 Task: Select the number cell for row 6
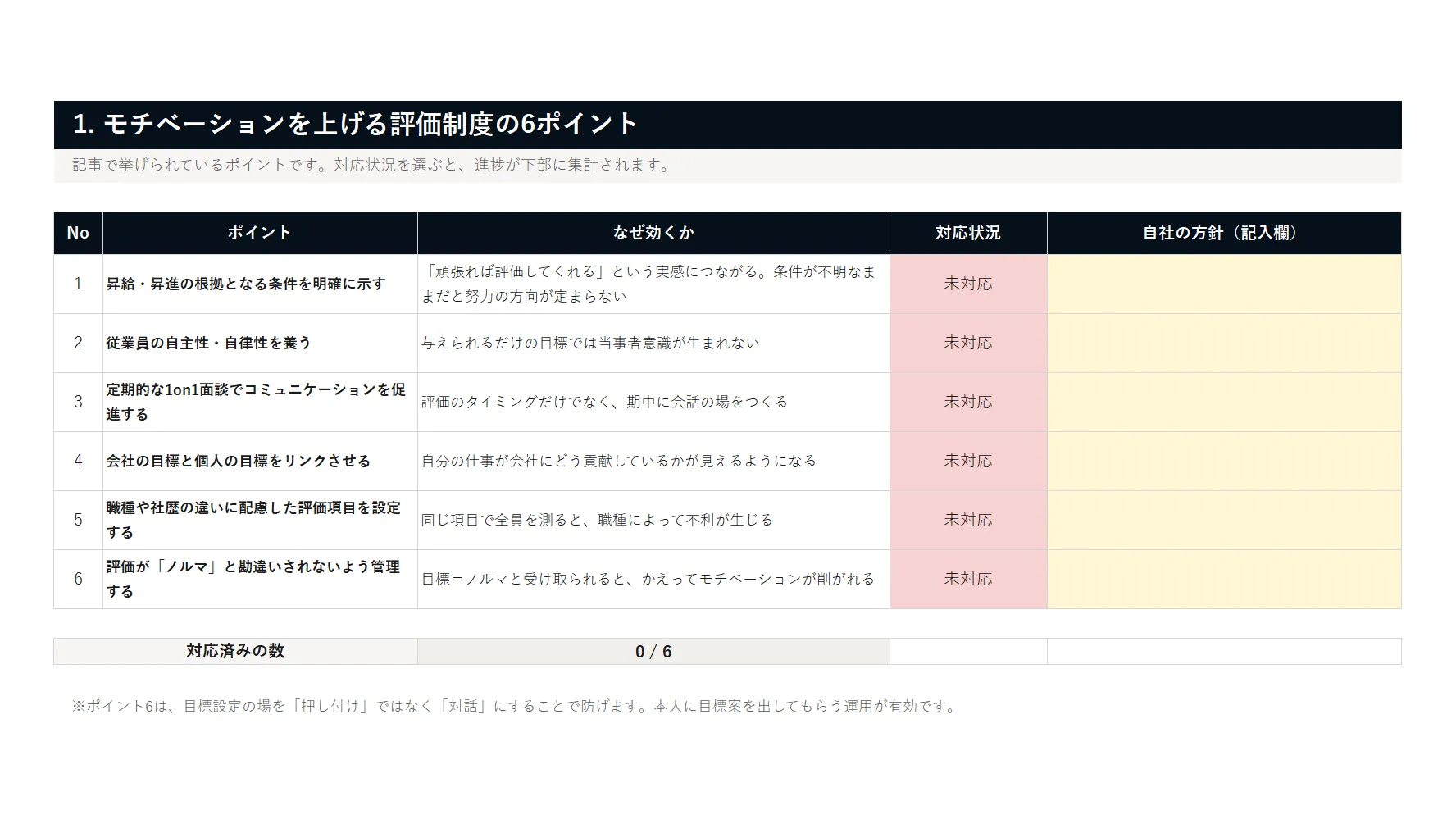tap(78, 579)
